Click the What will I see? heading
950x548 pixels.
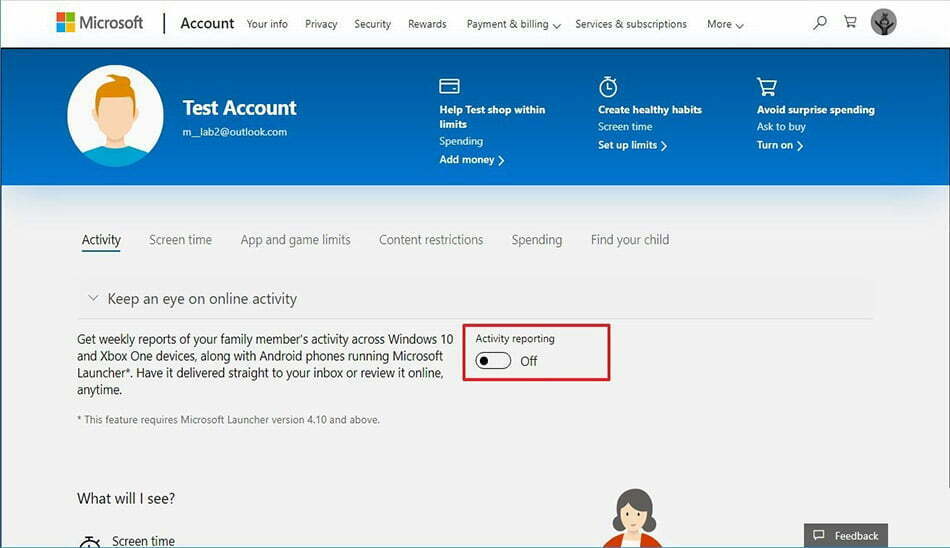[x=126, y=498]
